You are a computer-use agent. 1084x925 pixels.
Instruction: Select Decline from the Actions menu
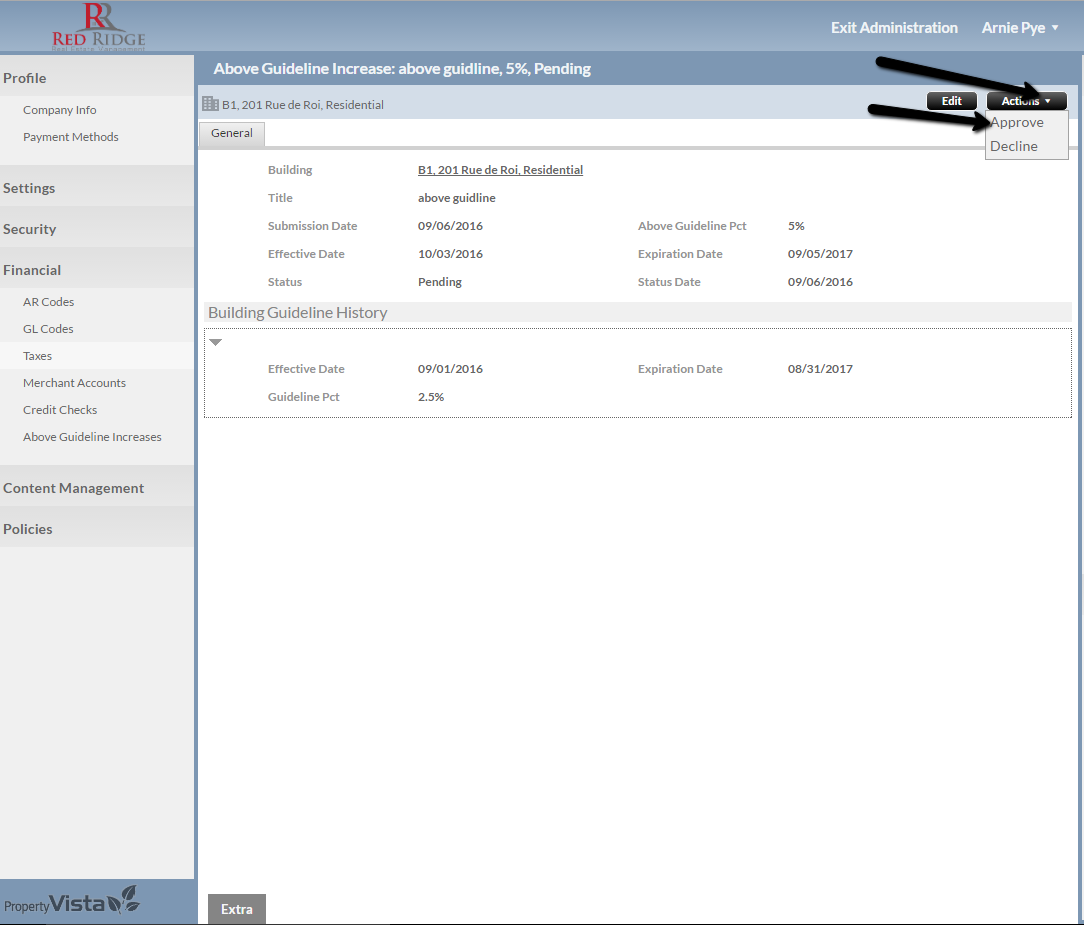click(x=1014, y=147)
